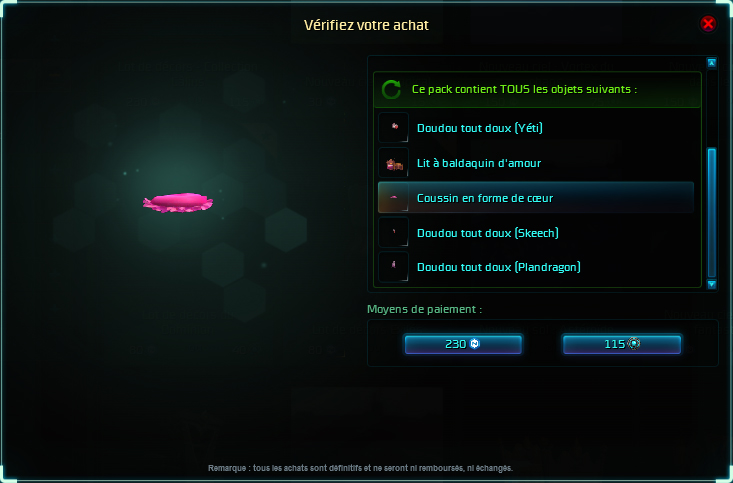This screenshot has width=733, height=483.
Task: Click the Doudou tout doux (Yéti) item icon
Action: point(394,128)
